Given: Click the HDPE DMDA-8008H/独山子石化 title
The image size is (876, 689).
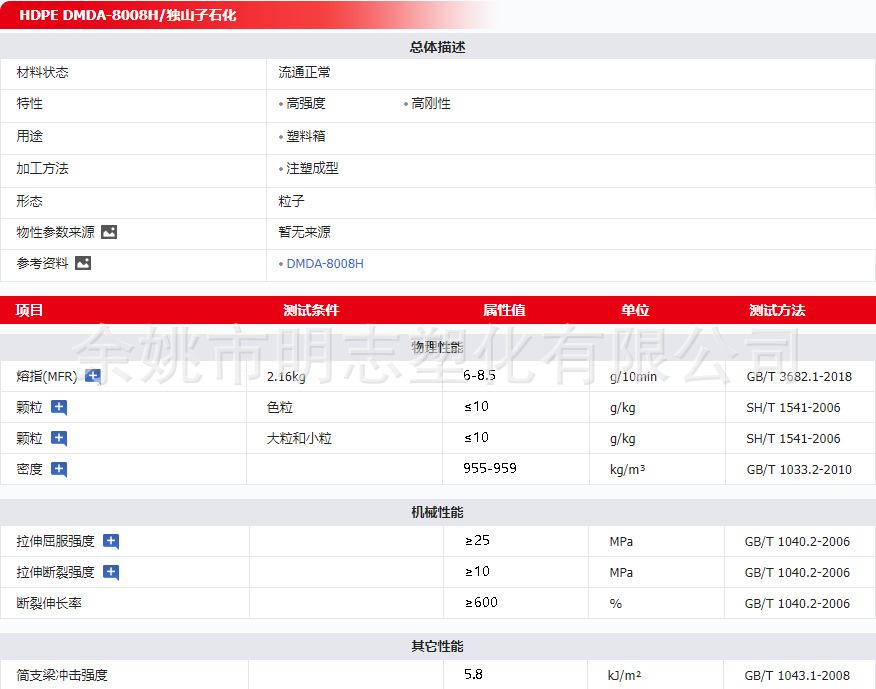Looking at the screenshot, I should tap(128, 15).
